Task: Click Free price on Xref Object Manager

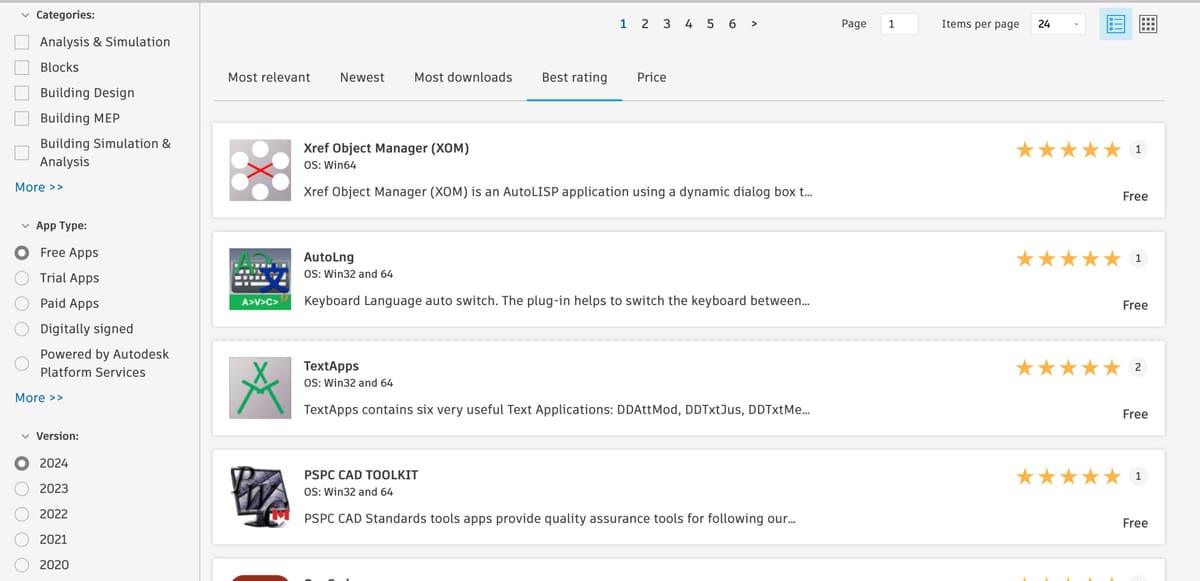Action: pyautogui.click(x=1135, y=196)
